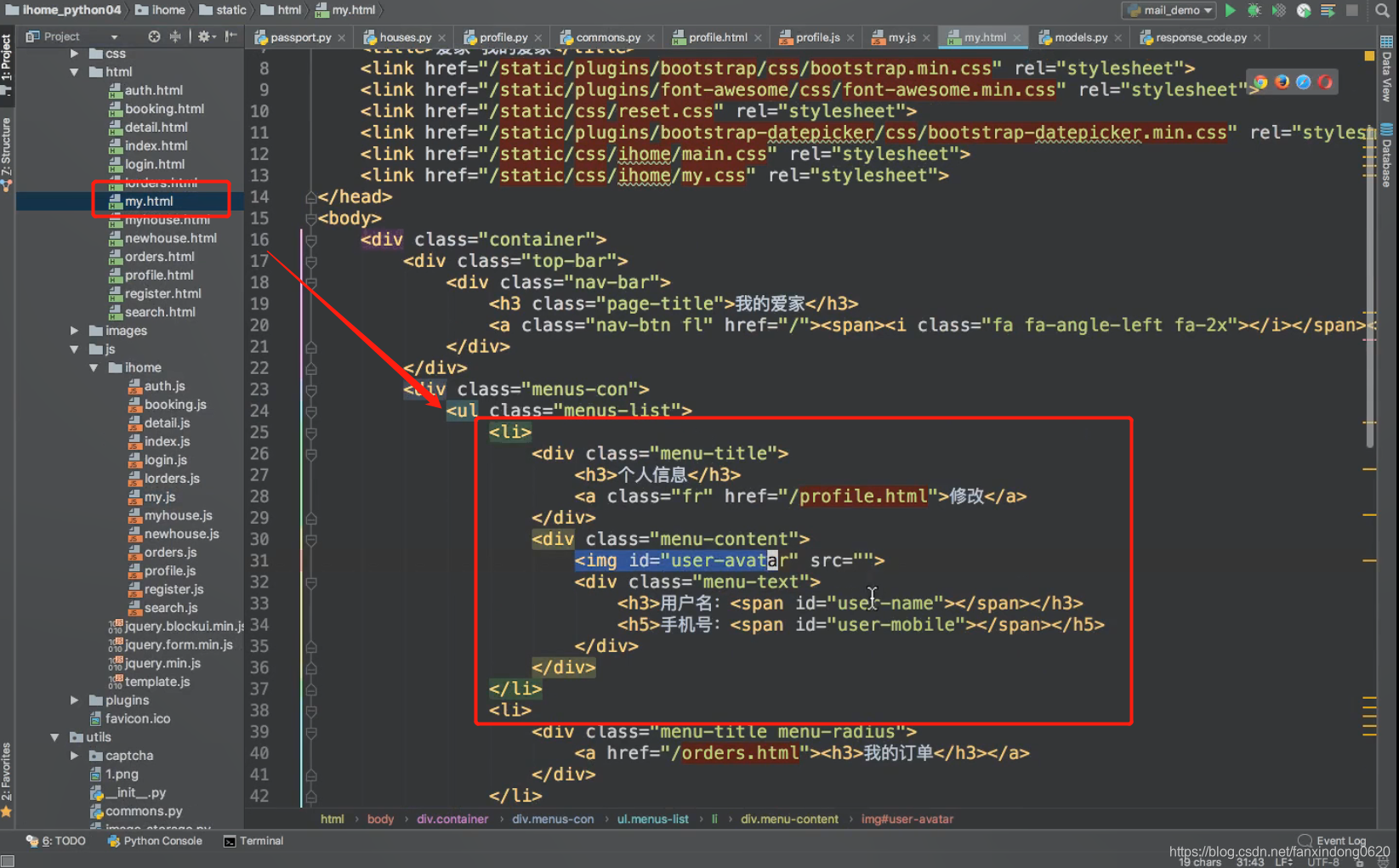This screenshot has width=1399, height=868.
Task: Click ul.menus-list in breadcrumb bar
Action: tap(652, 819)
